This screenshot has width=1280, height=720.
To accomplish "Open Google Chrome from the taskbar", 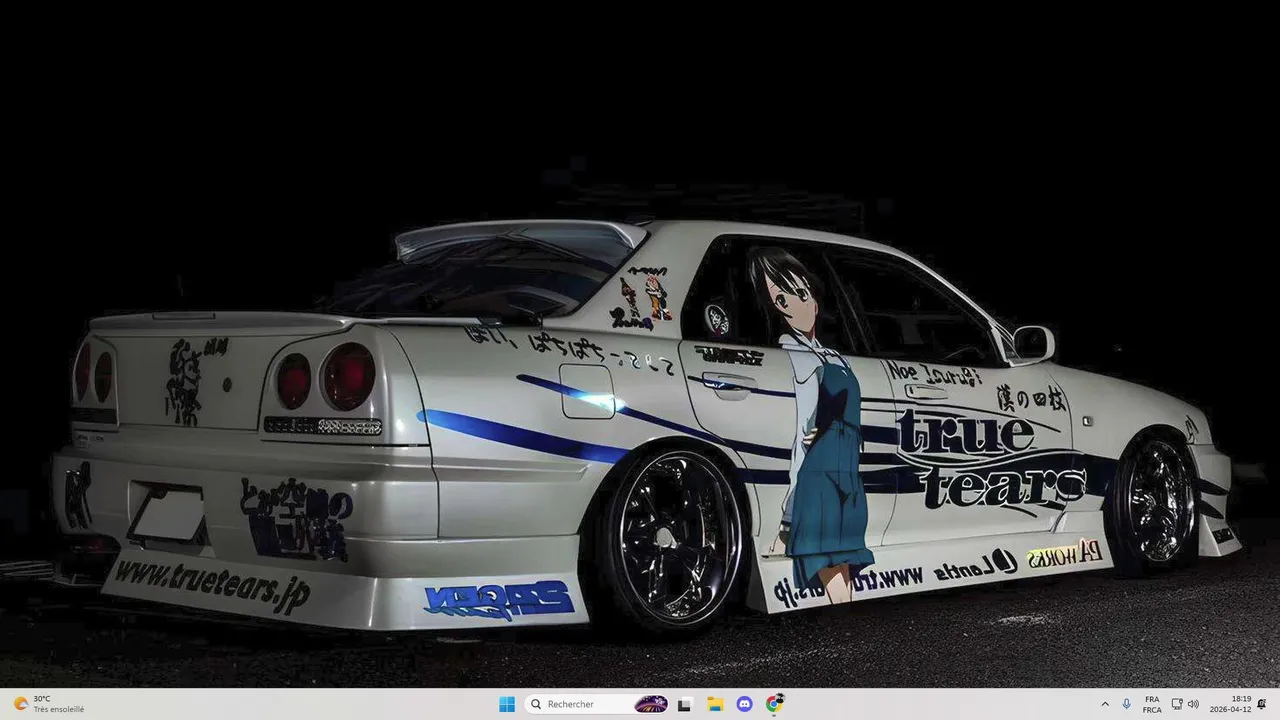I will pos(774,704).
